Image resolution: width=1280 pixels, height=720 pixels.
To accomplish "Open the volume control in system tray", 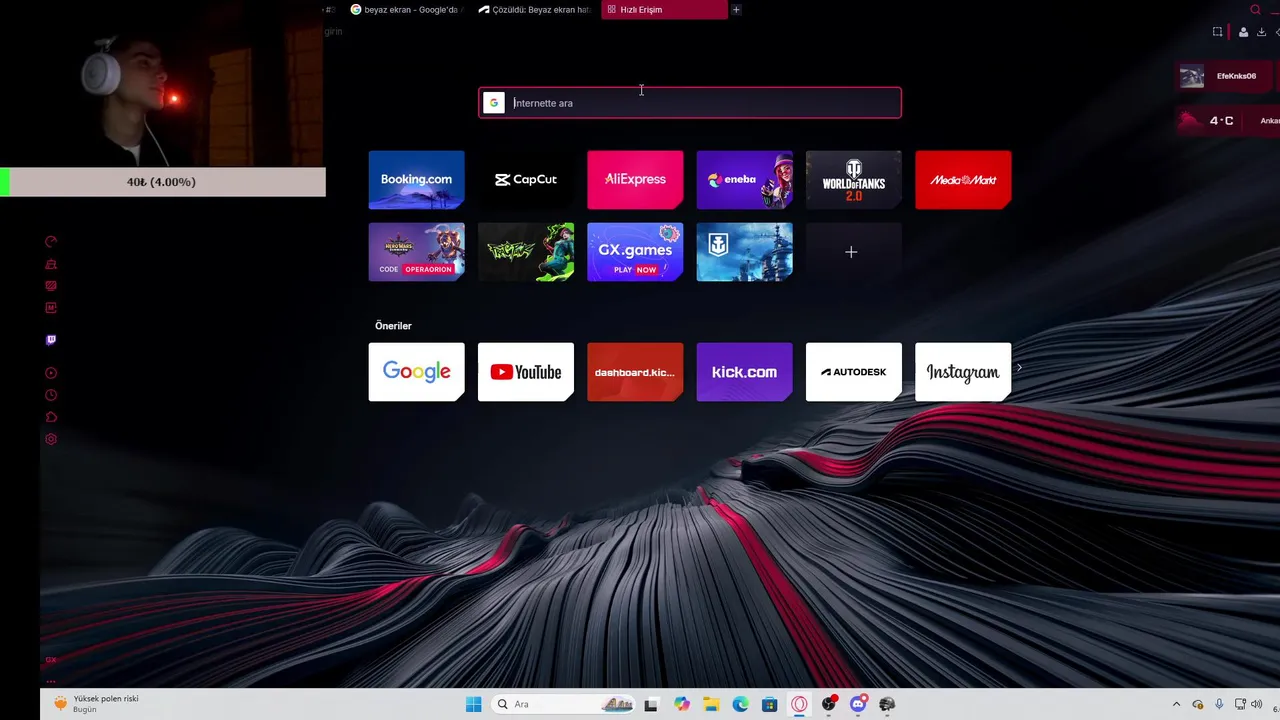I will [x=1257, y=704].
